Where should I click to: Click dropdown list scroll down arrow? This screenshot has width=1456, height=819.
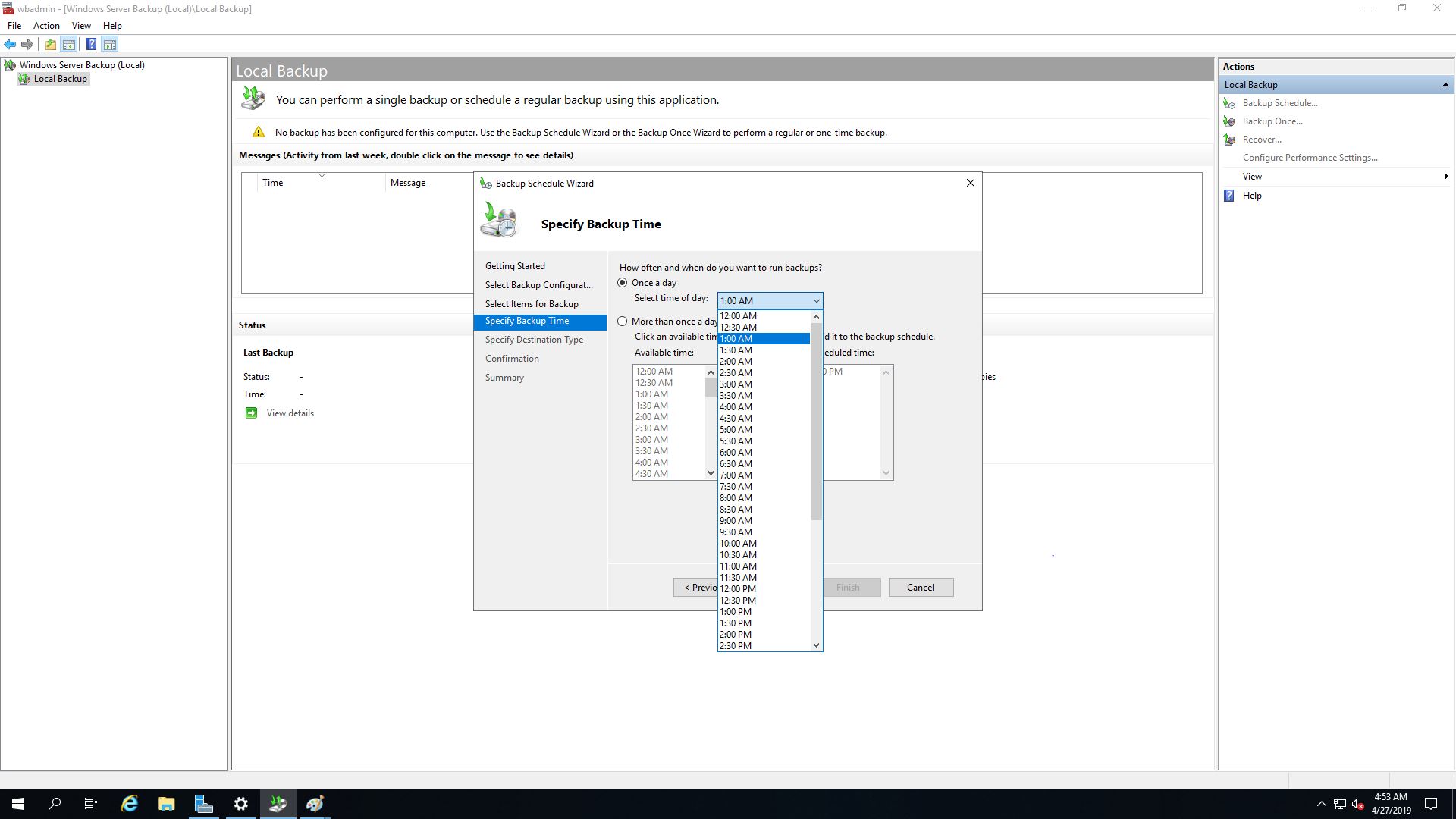click(x=816, y=645)
